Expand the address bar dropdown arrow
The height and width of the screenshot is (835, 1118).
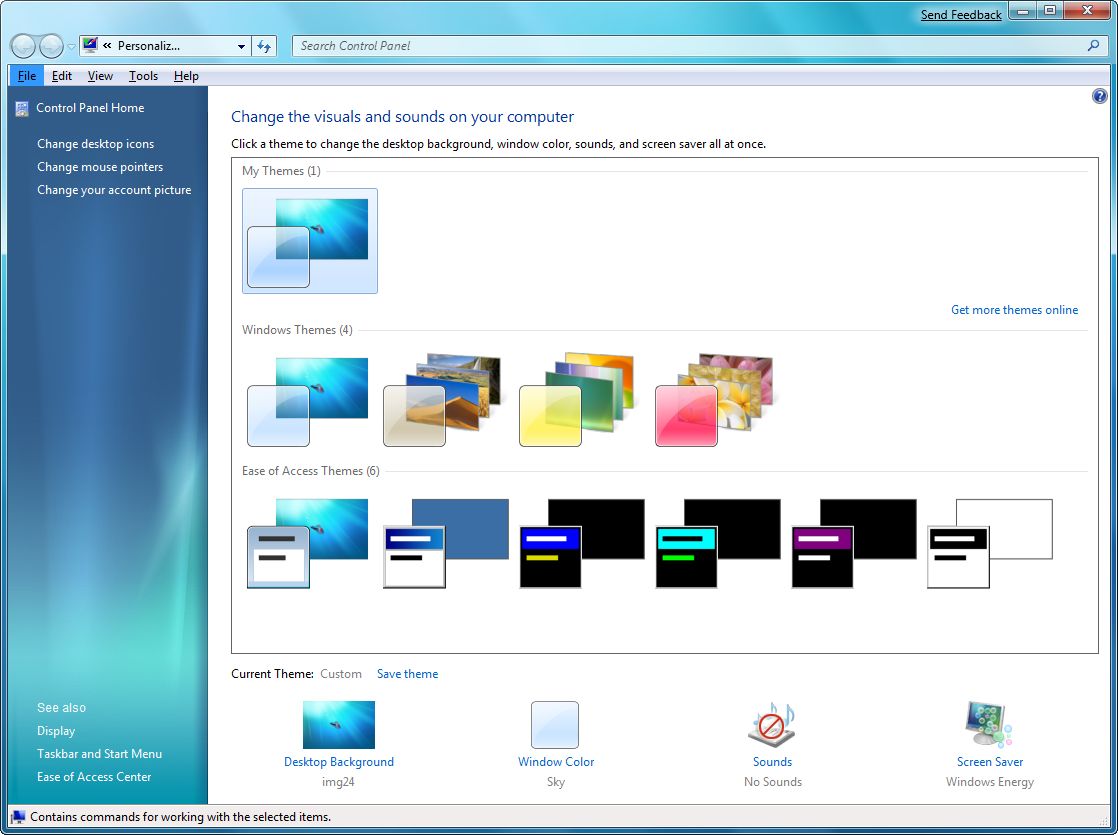(241, 46)
